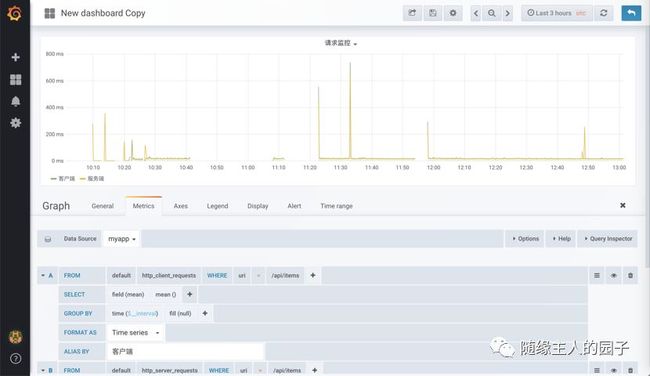Screen dimensions: 650x376
Task: Switch to the General tab
Action: click(x=102, y=206)
